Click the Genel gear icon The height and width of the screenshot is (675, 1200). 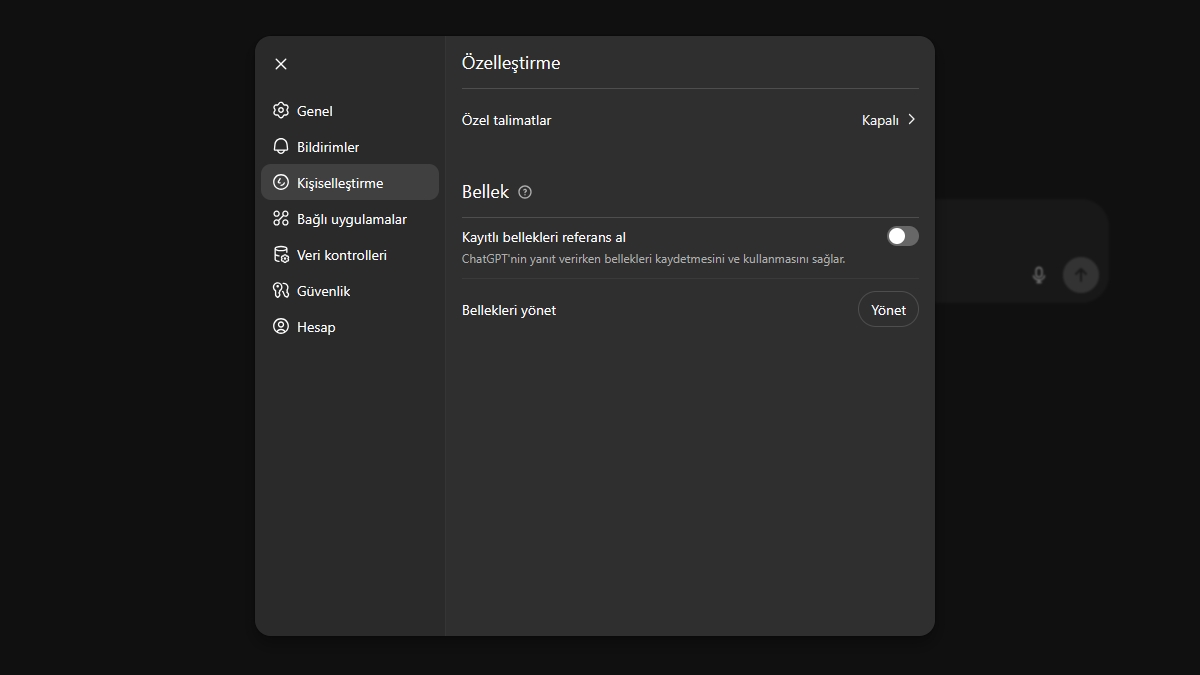pyautogui.click(x=281, y=111)
